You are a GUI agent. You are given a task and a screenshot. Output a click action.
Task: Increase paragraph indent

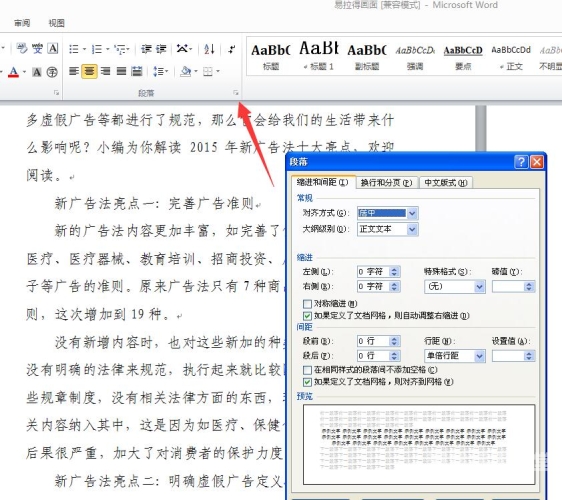(161, 49)
